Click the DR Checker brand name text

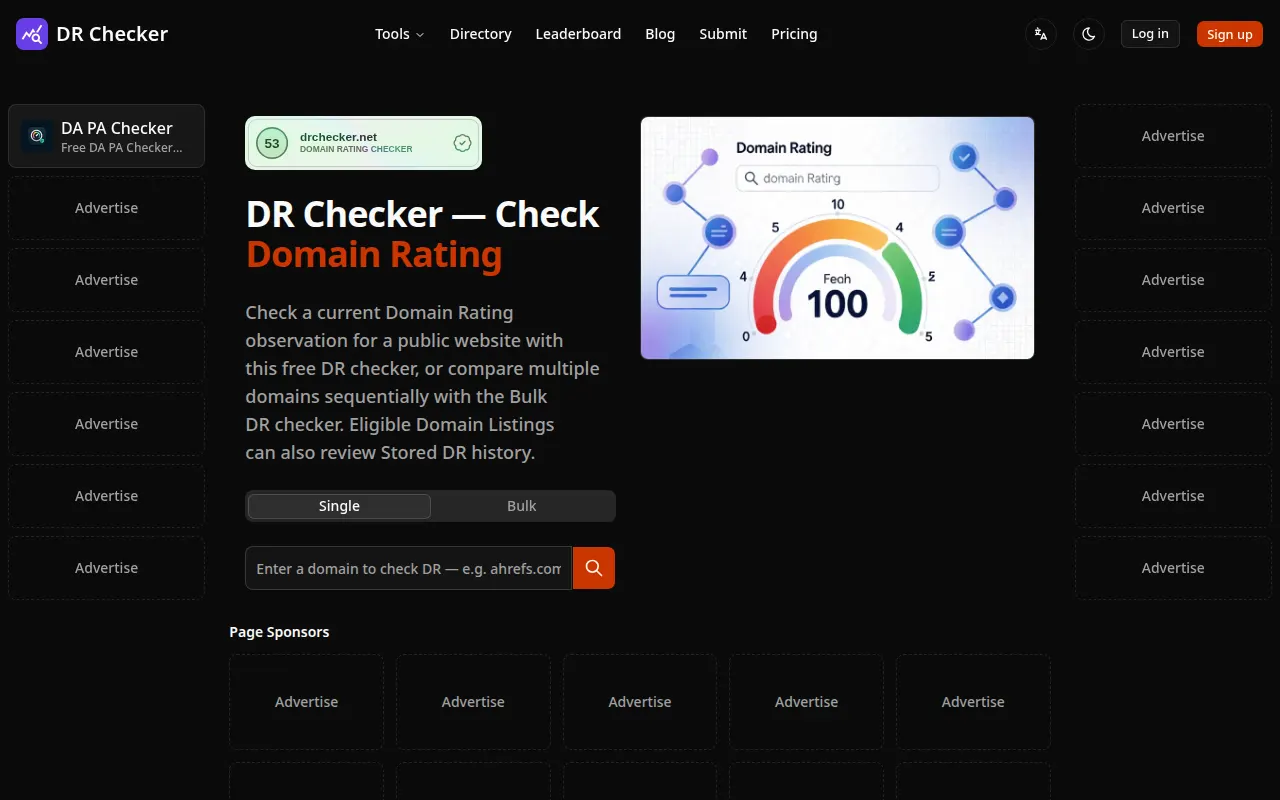click(112, 34)
